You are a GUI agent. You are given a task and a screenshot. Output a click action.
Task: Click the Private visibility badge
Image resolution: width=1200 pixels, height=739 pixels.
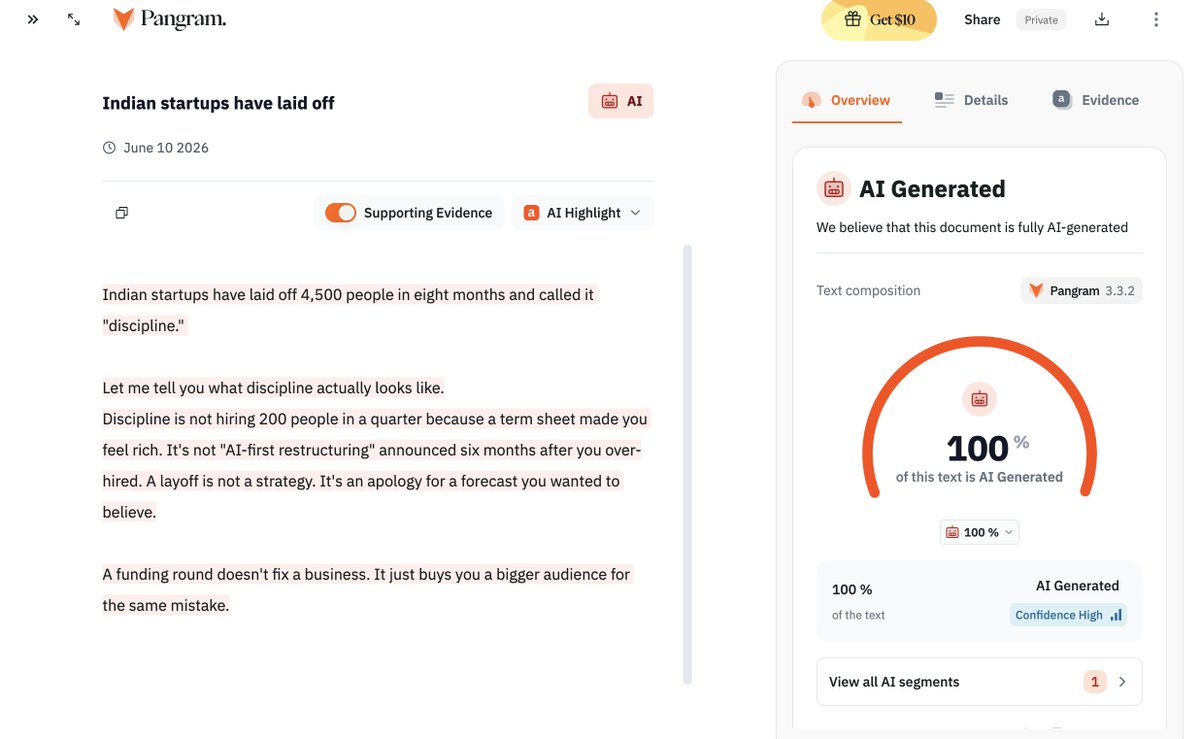pos(1041,20)
